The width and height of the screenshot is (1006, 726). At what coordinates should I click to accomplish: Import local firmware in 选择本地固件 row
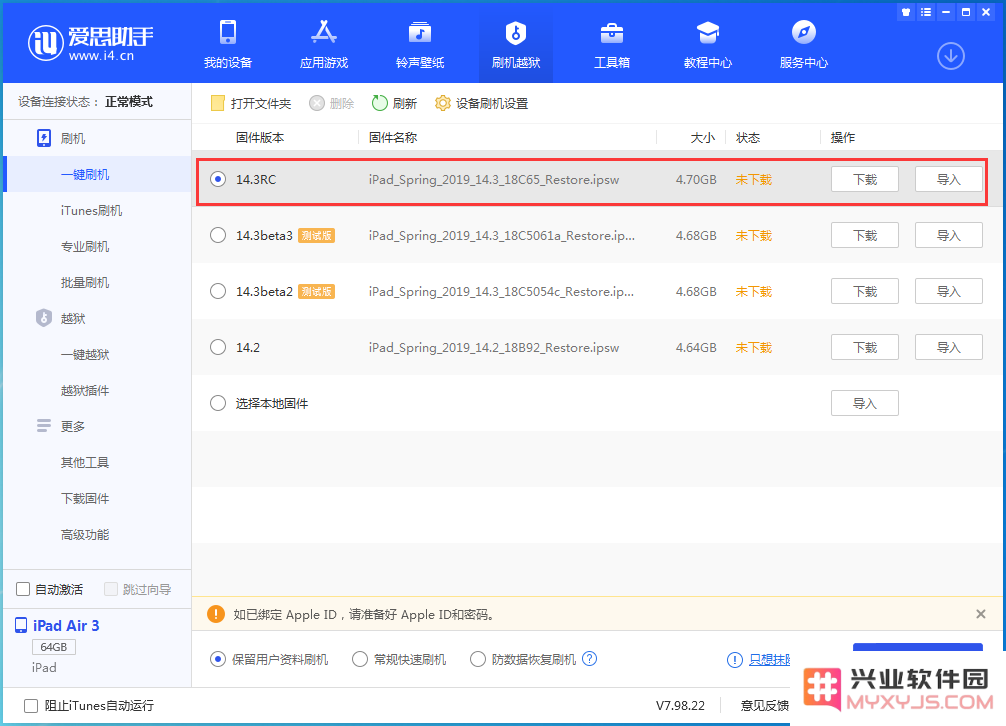click(x=864, y=403)
